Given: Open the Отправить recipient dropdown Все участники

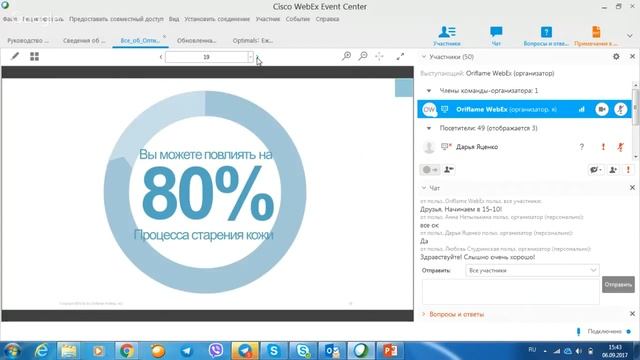Looking at the screenshot, I should tap(532, 271).
